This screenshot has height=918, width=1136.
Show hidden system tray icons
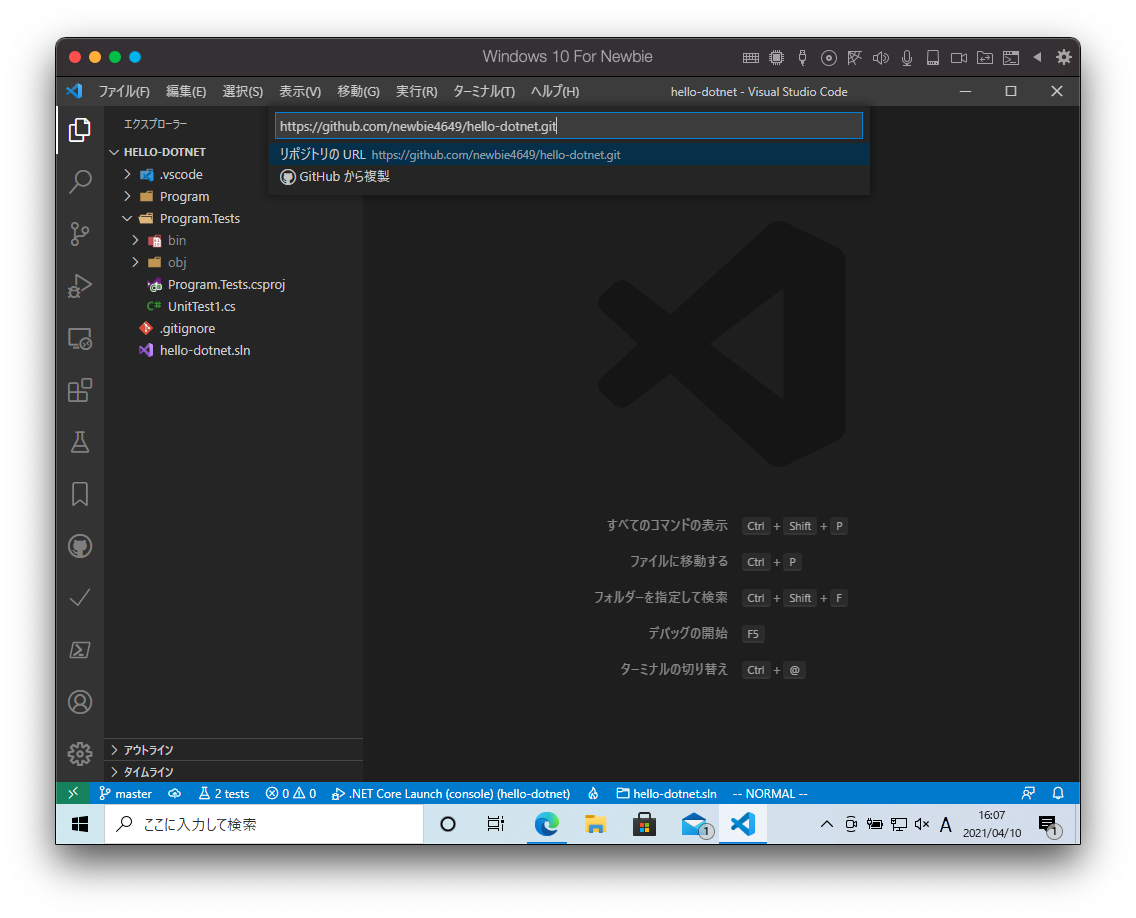[x=827, y=824]
